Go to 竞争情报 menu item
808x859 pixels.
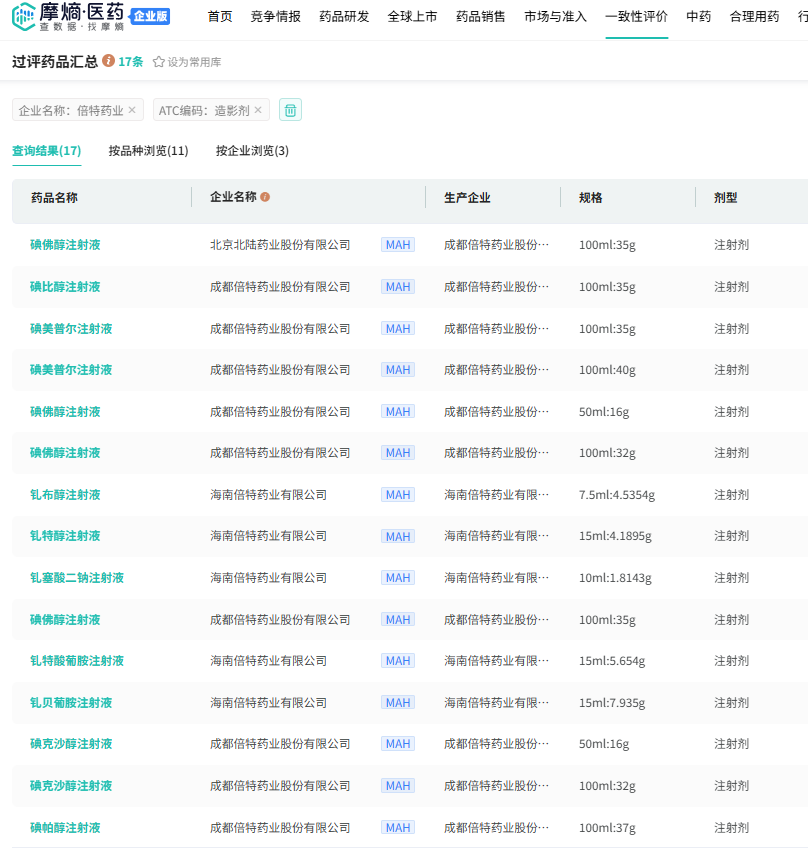[x=276, y=17]
